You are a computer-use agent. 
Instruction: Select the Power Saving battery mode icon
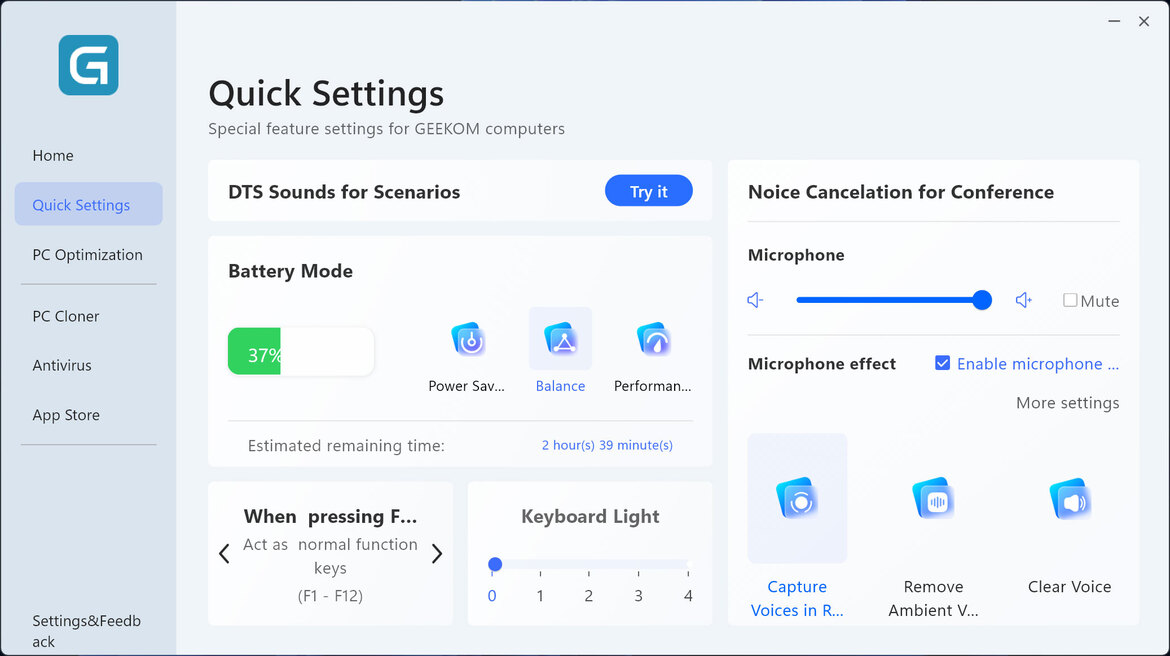(x=467, y=341)
